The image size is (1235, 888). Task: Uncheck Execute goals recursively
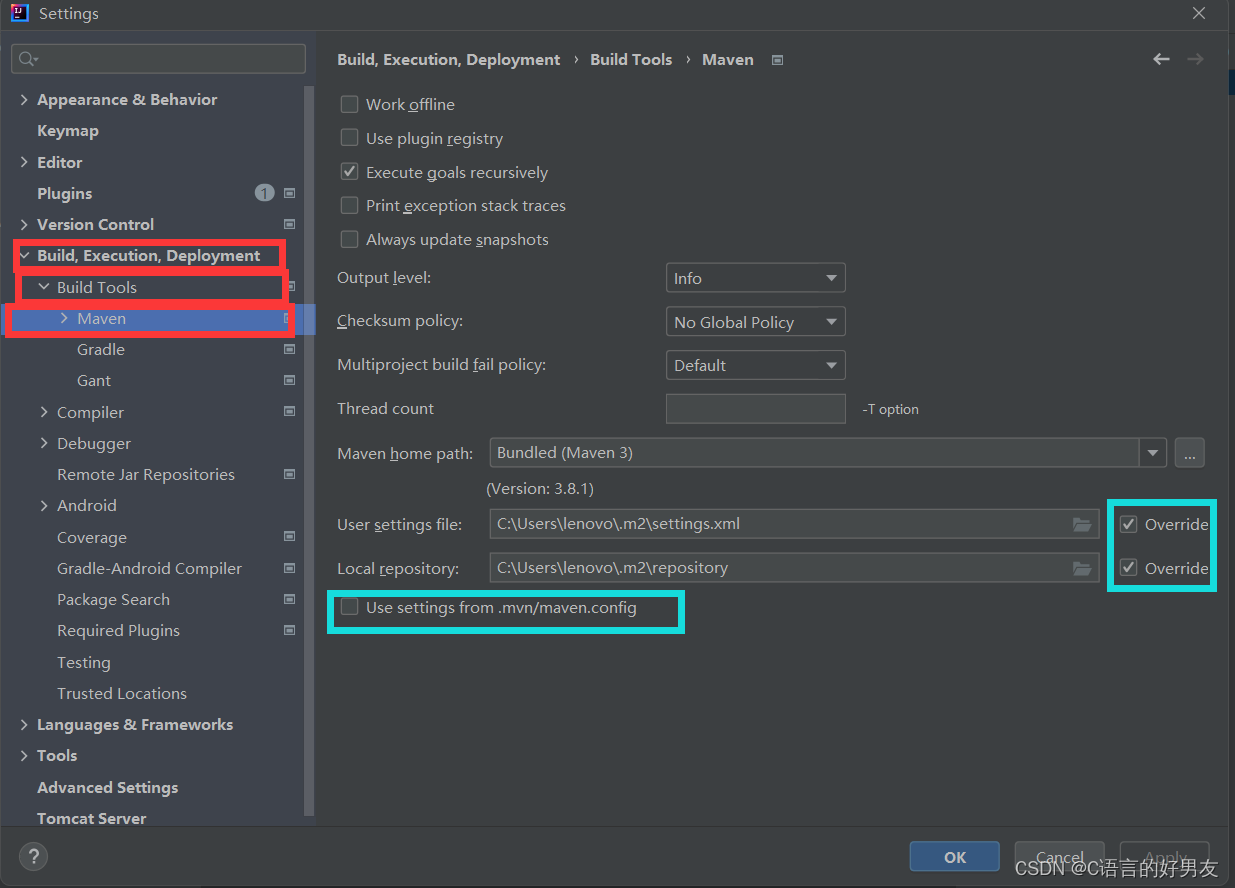[349, 172]
